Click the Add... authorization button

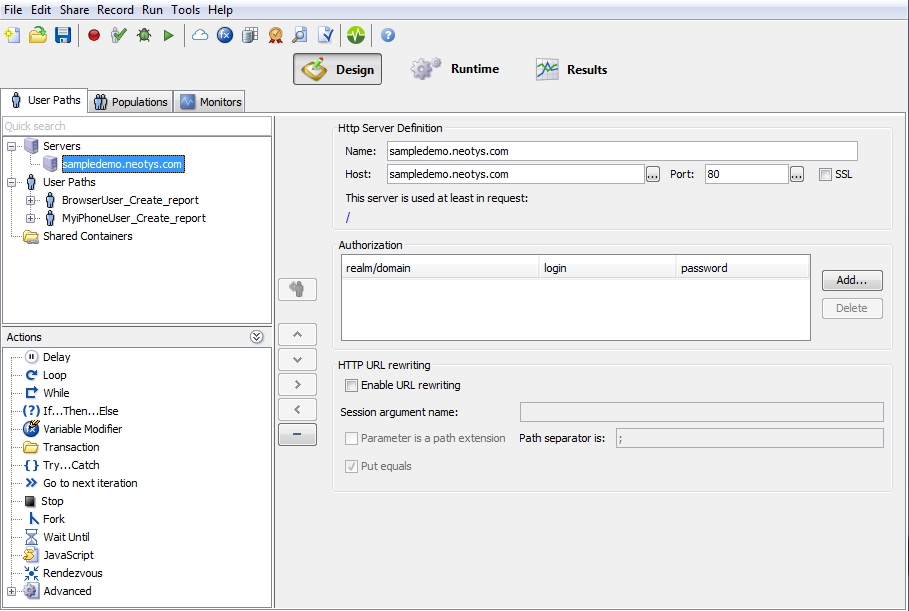852,280
